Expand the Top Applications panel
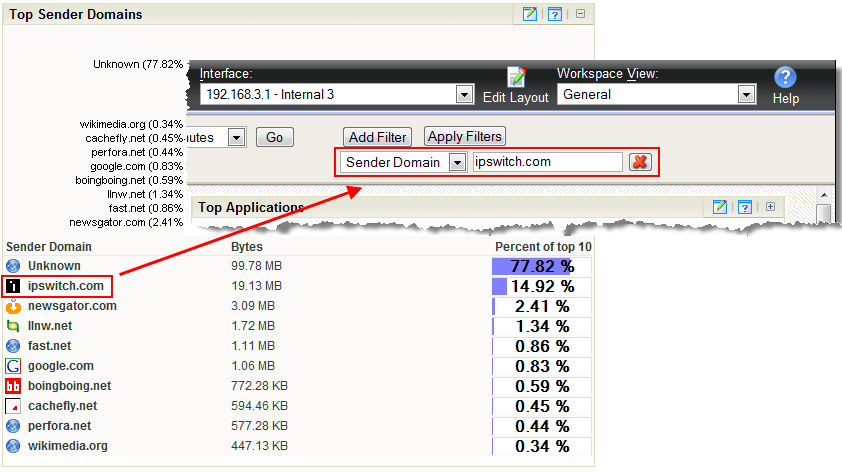 click(770, 207)
